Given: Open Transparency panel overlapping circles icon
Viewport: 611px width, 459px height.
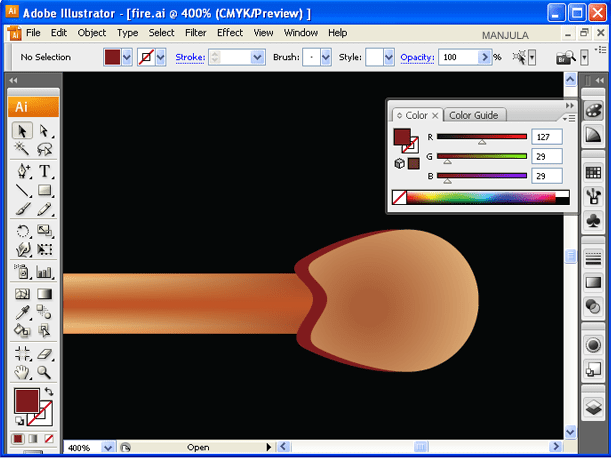Looking at the screenshot, I should 593,307.
